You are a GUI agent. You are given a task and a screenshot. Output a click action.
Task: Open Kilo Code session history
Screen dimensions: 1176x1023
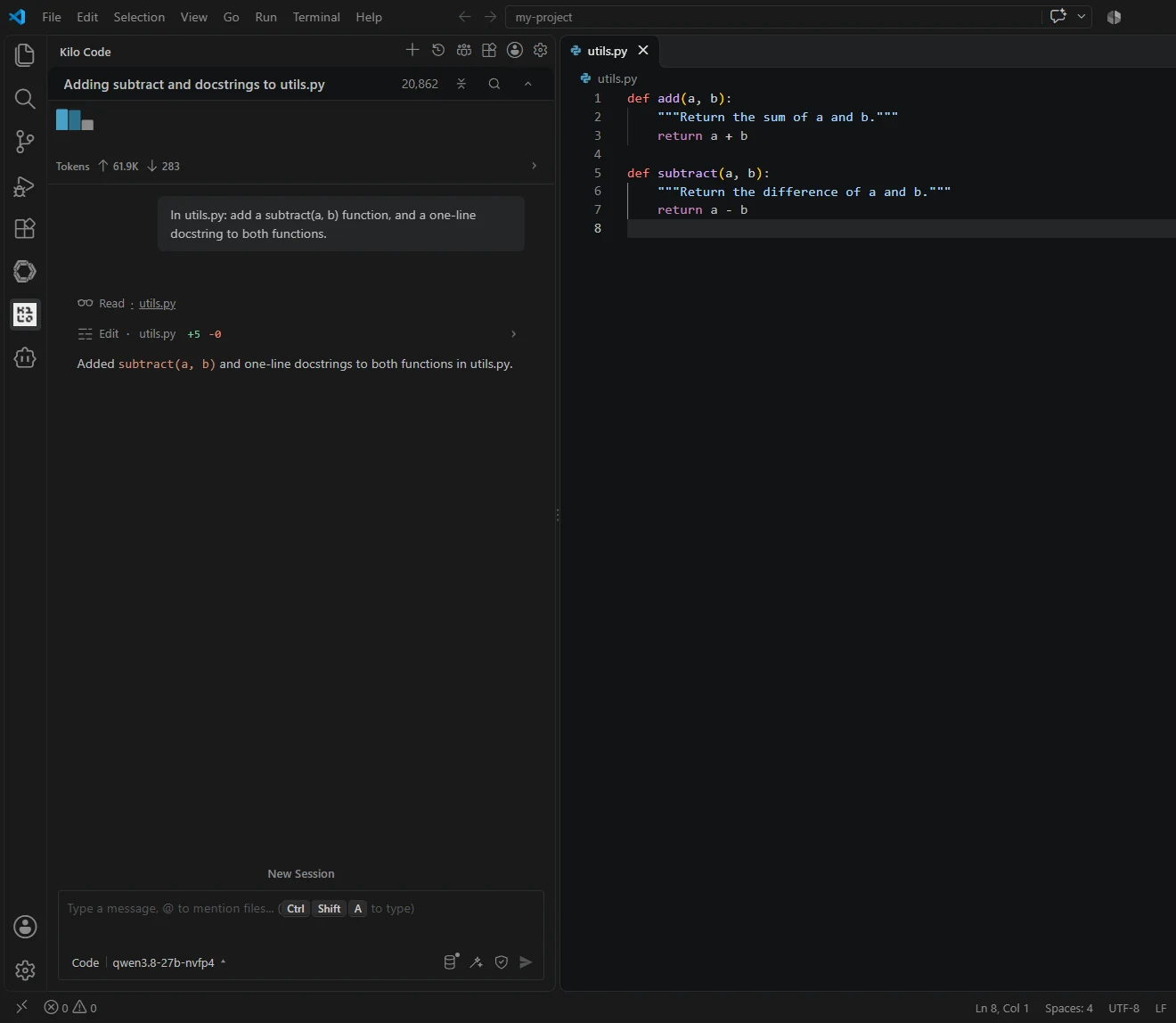[x=438, y=50]
